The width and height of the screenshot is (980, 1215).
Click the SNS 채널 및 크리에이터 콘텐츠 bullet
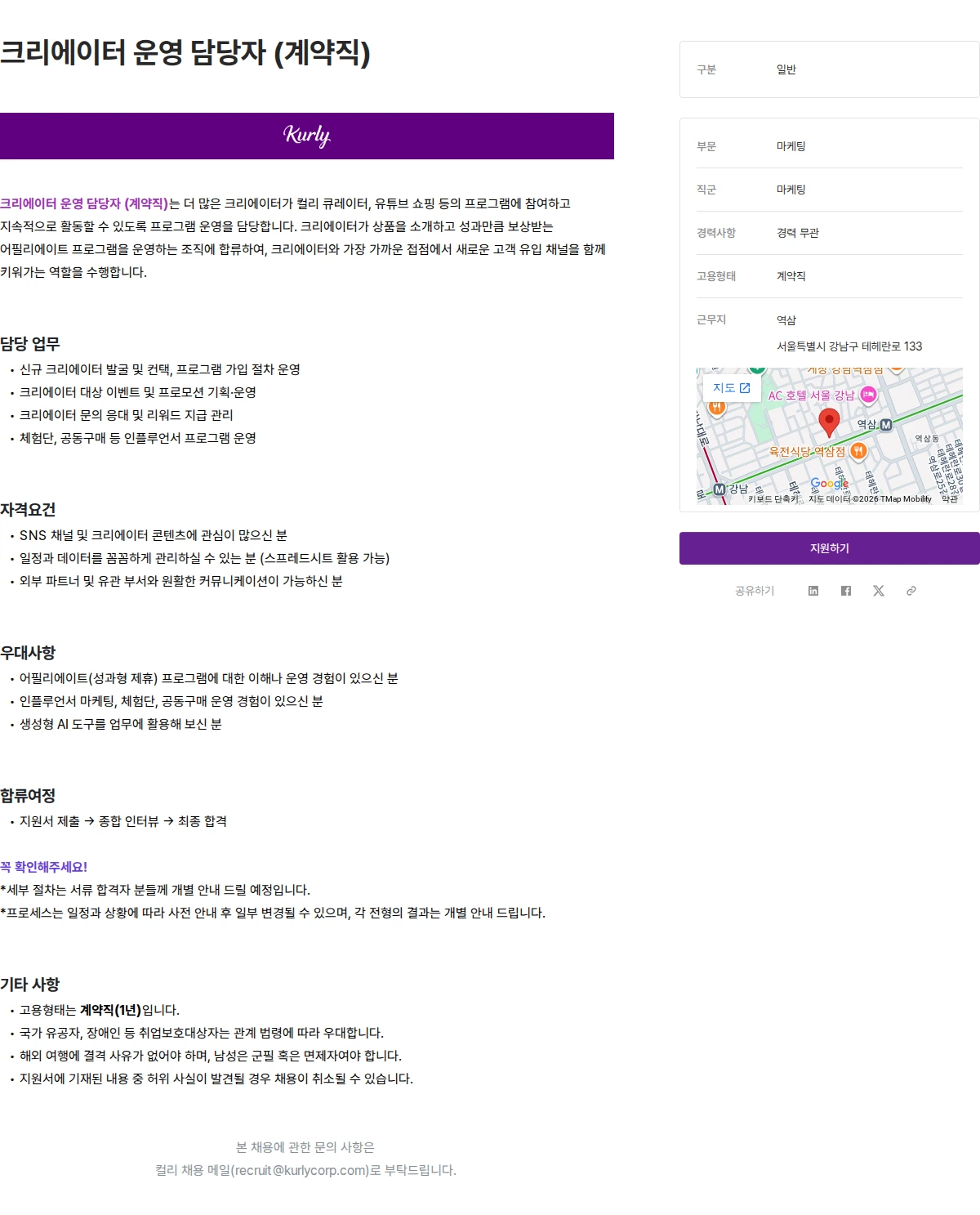154,535
